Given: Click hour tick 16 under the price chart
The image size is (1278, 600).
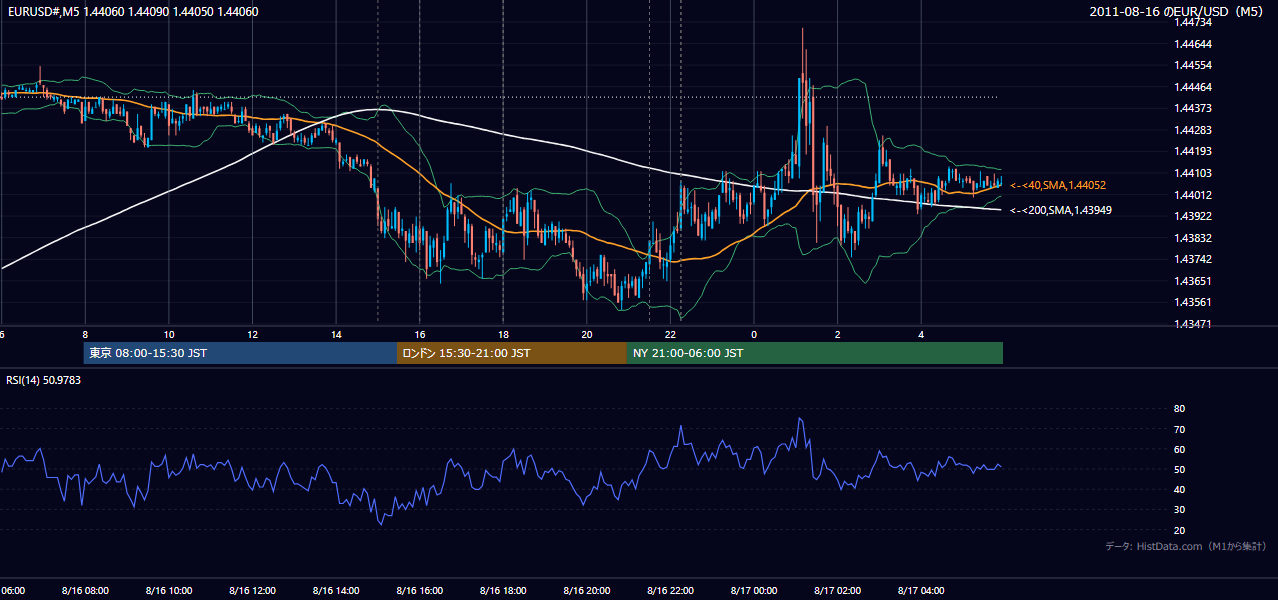Looking at the screenshot, I should 420,334.
